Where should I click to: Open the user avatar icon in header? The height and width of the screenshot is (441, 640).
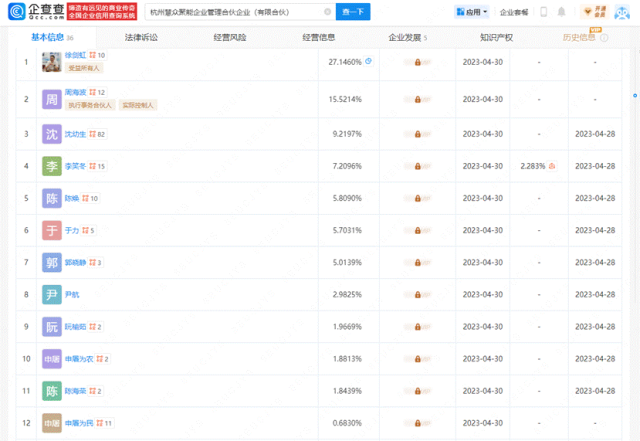622,12
